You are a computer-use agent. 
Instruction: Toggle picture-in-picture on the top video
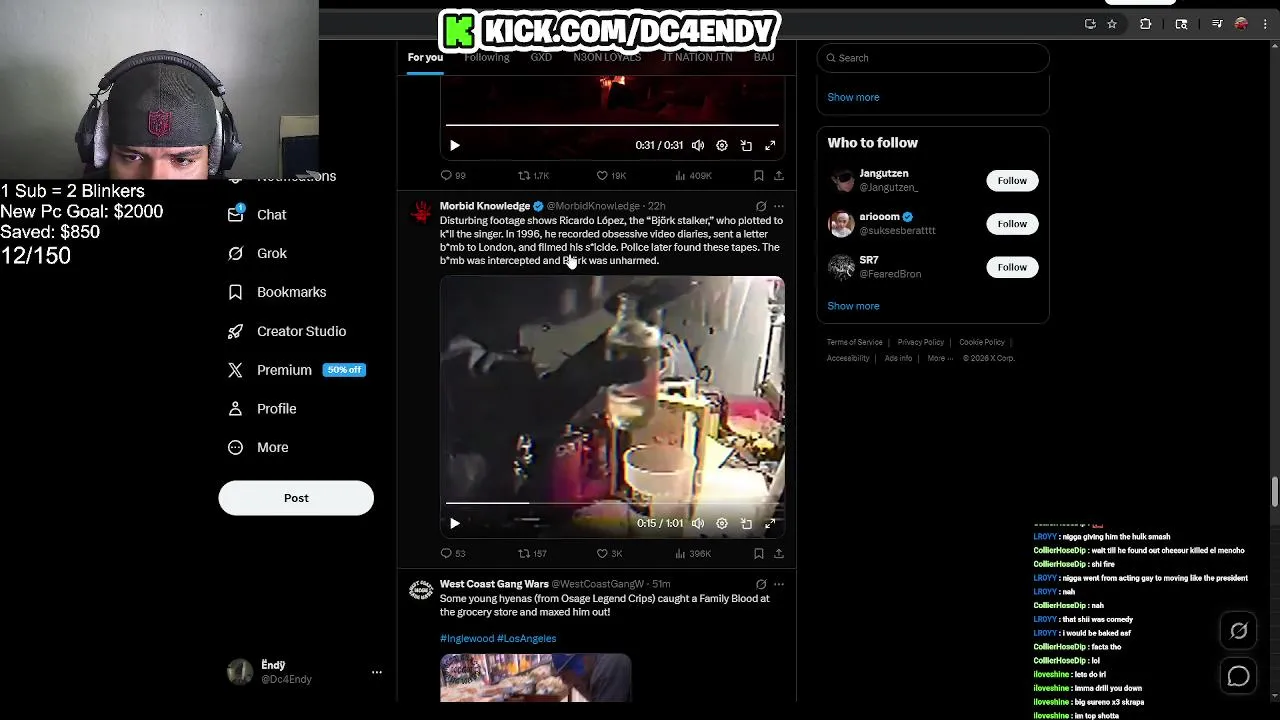click(x=746, y=145)
